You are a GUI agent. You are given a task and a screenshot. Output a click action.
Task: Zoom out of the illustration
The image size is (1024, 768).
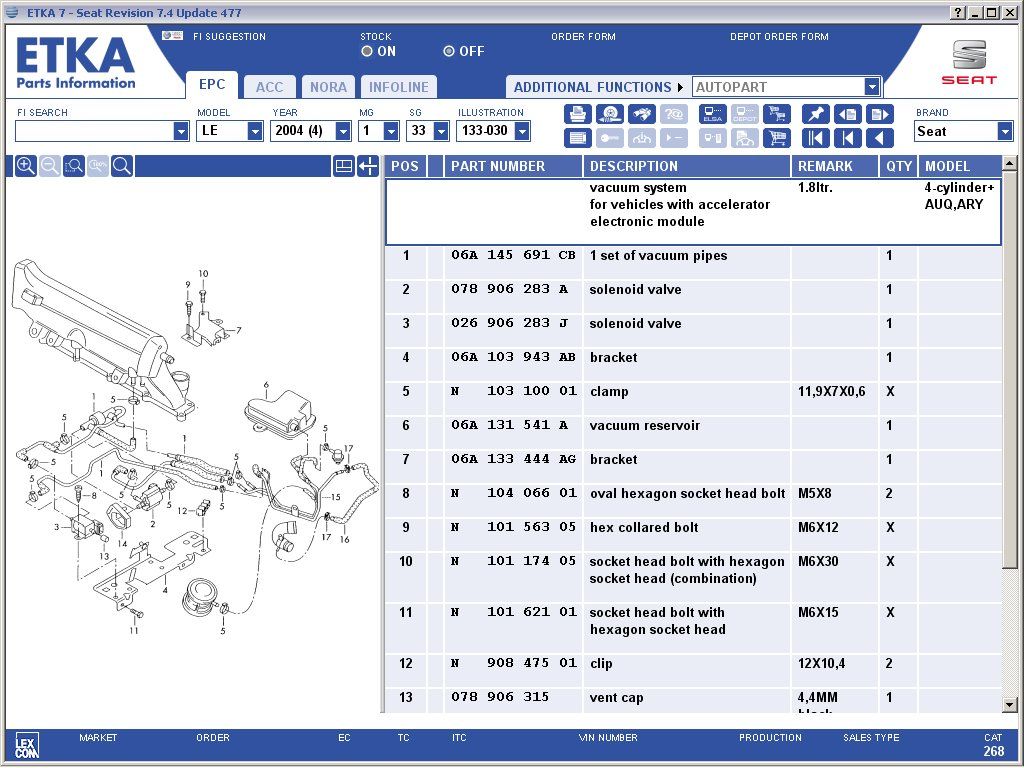(x=50, y=166)
